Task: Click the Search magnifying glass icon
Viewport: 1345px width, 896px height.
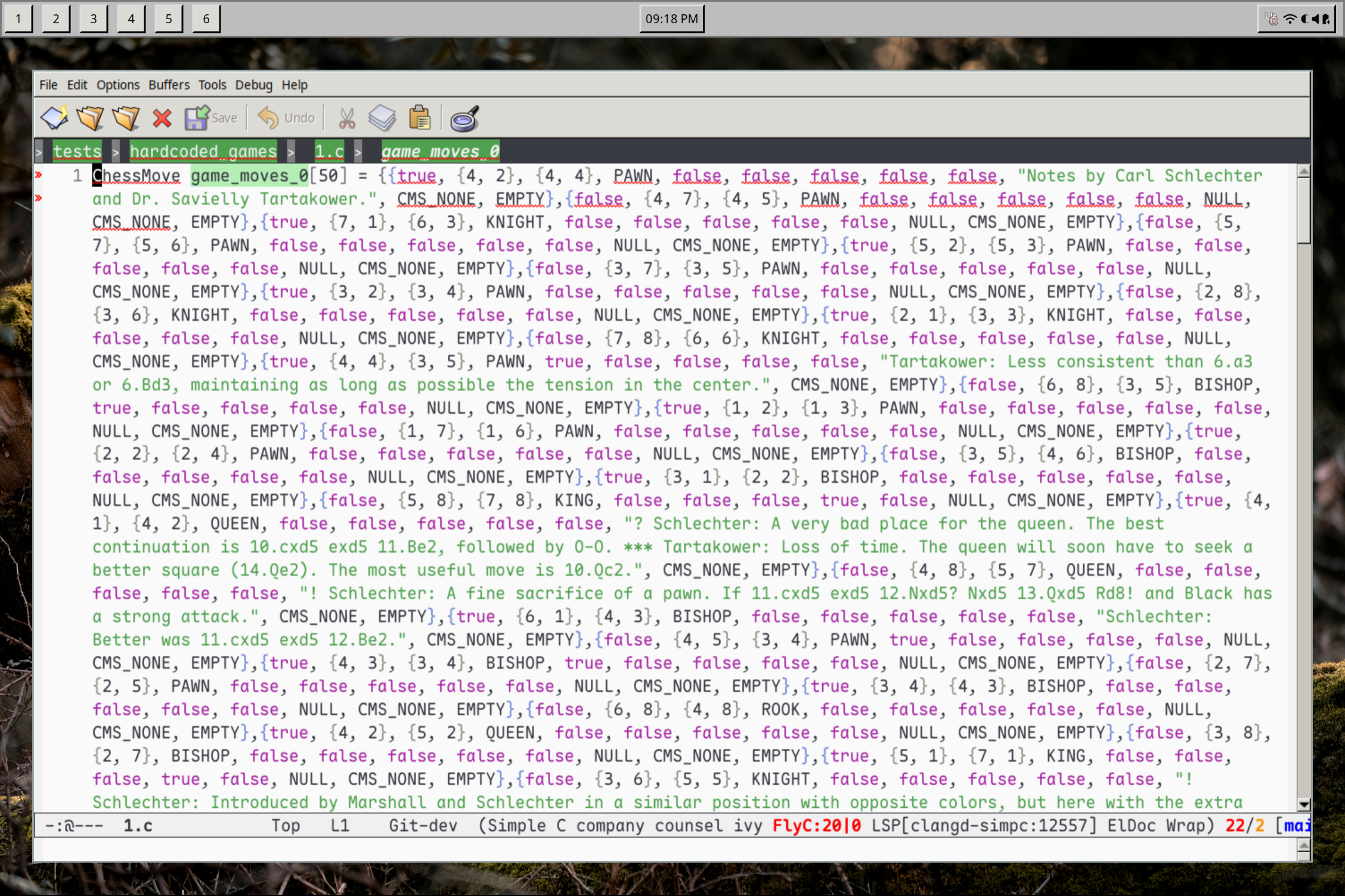Action: (464, 118)
